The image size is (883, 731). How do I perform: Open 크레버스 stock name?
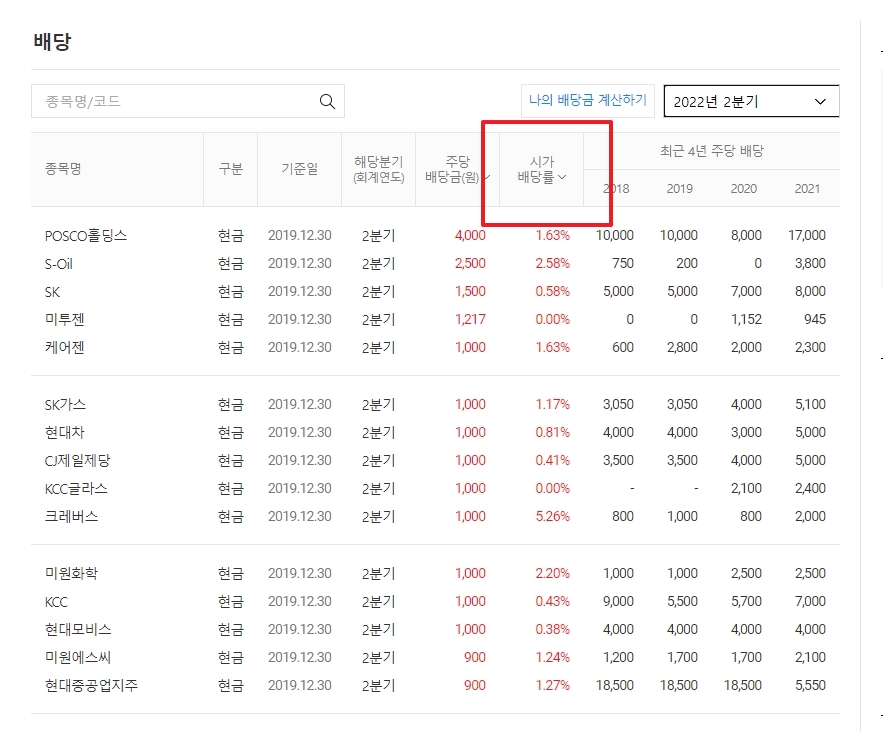tap(71, 516)
